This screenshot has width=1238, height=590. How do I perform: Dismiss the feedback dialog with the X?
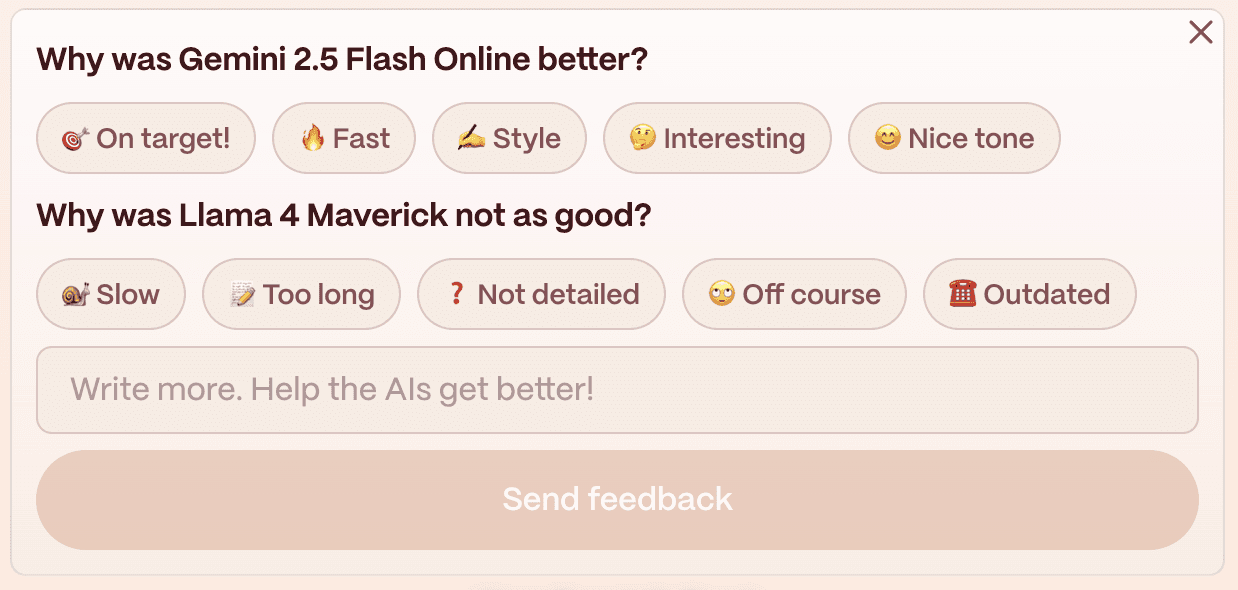point(1200,32)
